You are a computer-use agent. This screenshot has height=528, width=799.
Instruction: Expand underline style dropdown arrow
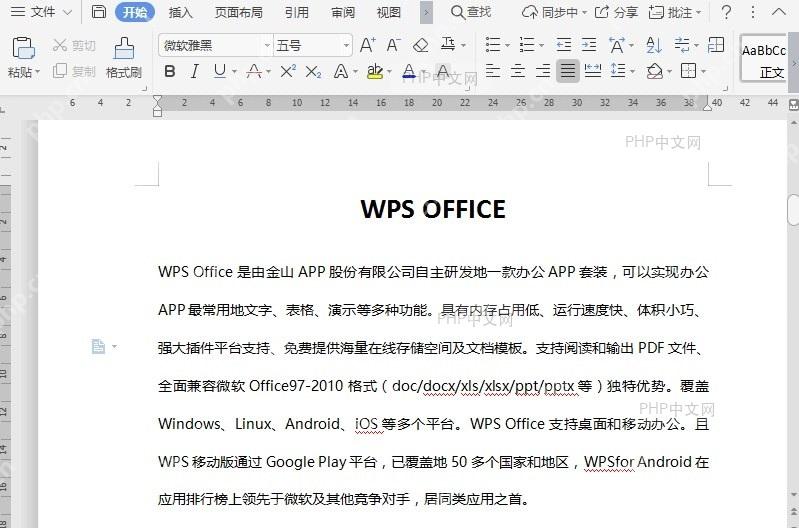[x=234, y=72]
